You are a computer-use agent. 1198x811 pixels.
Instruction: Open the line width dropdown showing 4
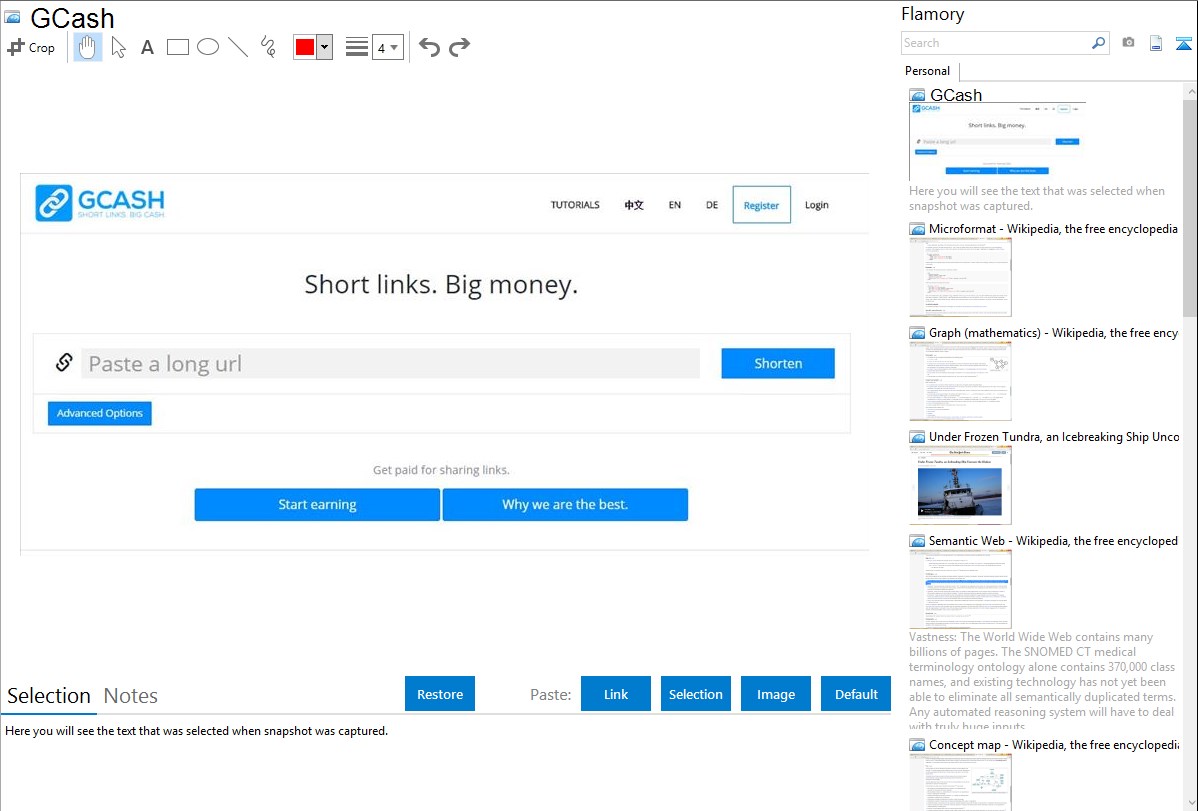coord(388,48)
